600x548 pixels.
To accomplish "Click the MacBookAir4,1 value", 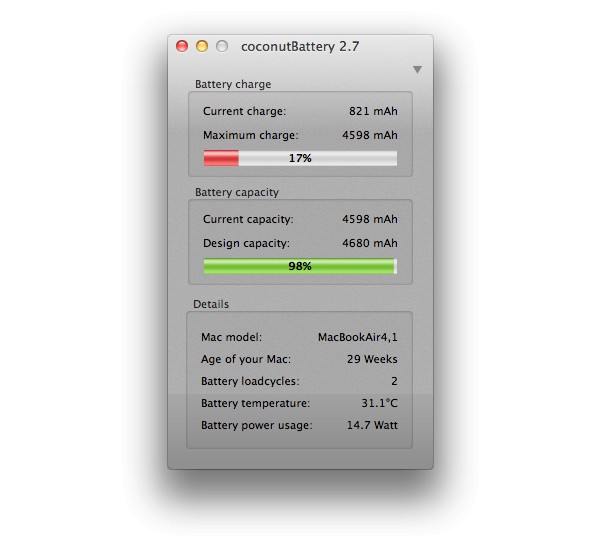I will 358,337.
